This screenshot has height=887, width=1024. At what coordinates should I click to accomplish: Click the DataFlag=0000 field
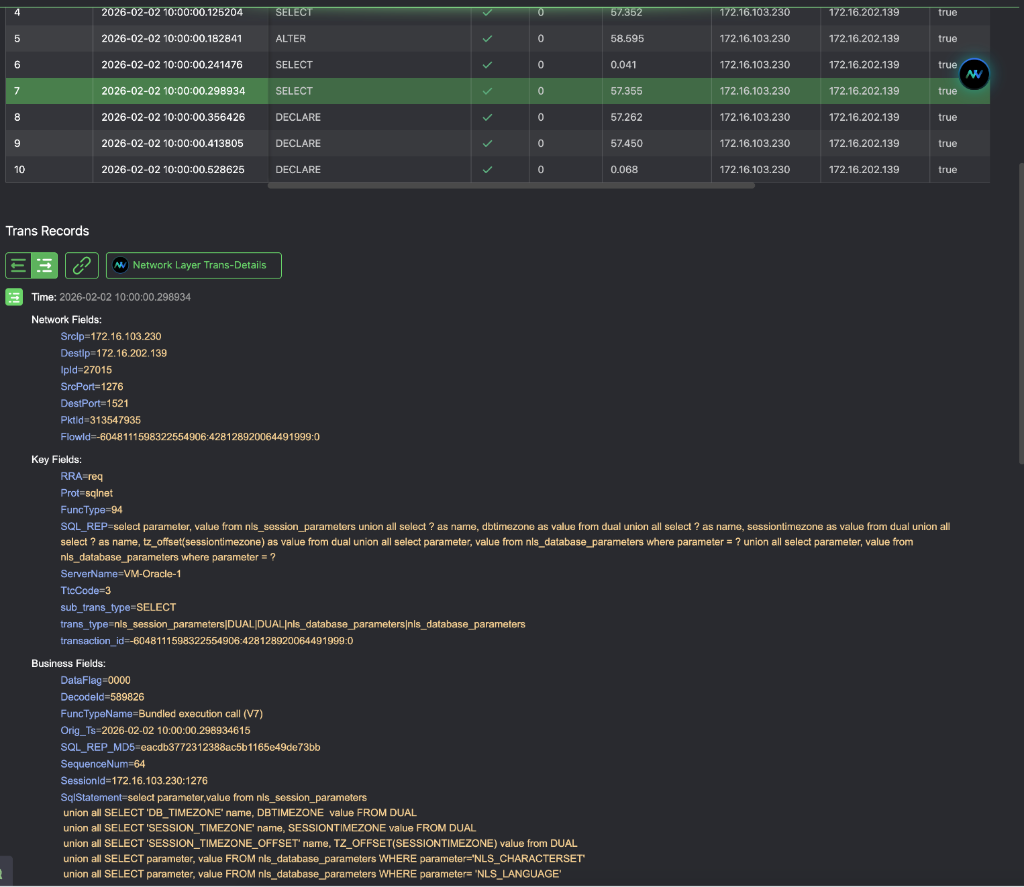click(95, 680)
